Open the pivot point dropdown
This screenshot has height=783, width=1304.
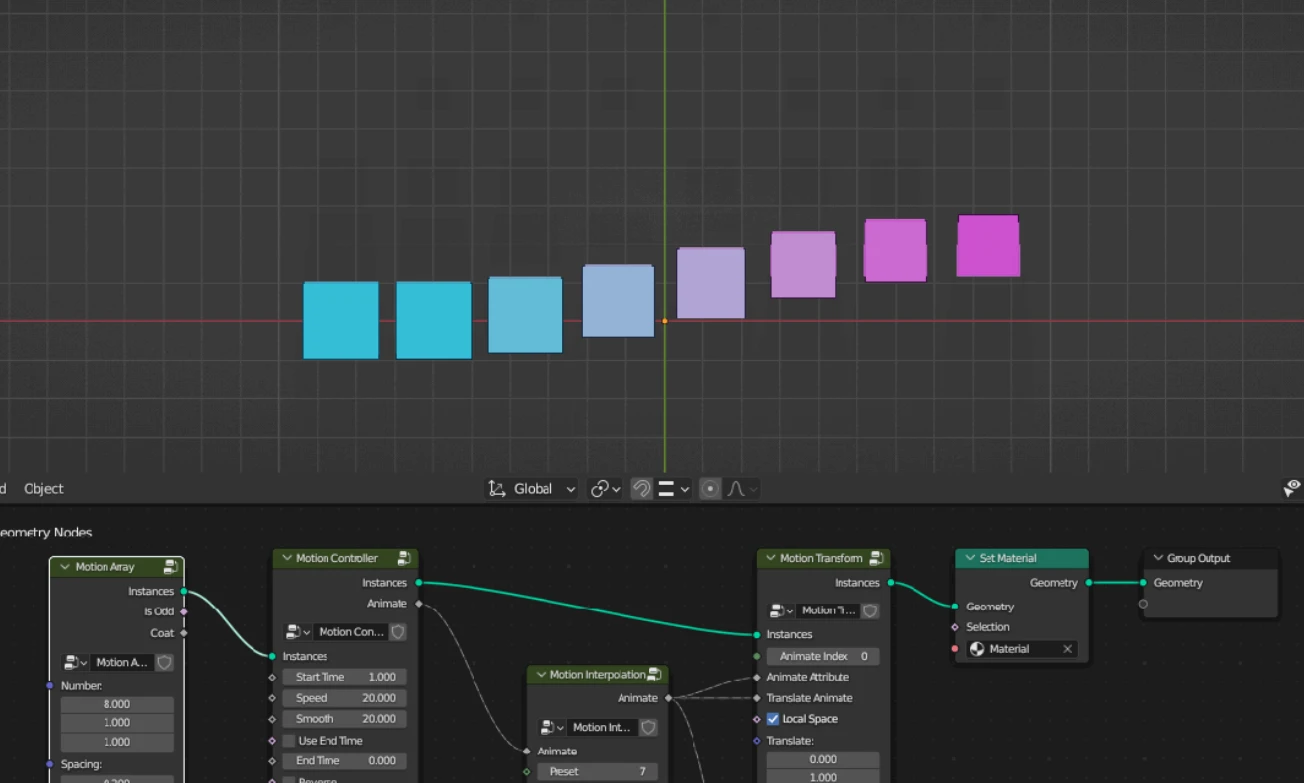point(605,489)
